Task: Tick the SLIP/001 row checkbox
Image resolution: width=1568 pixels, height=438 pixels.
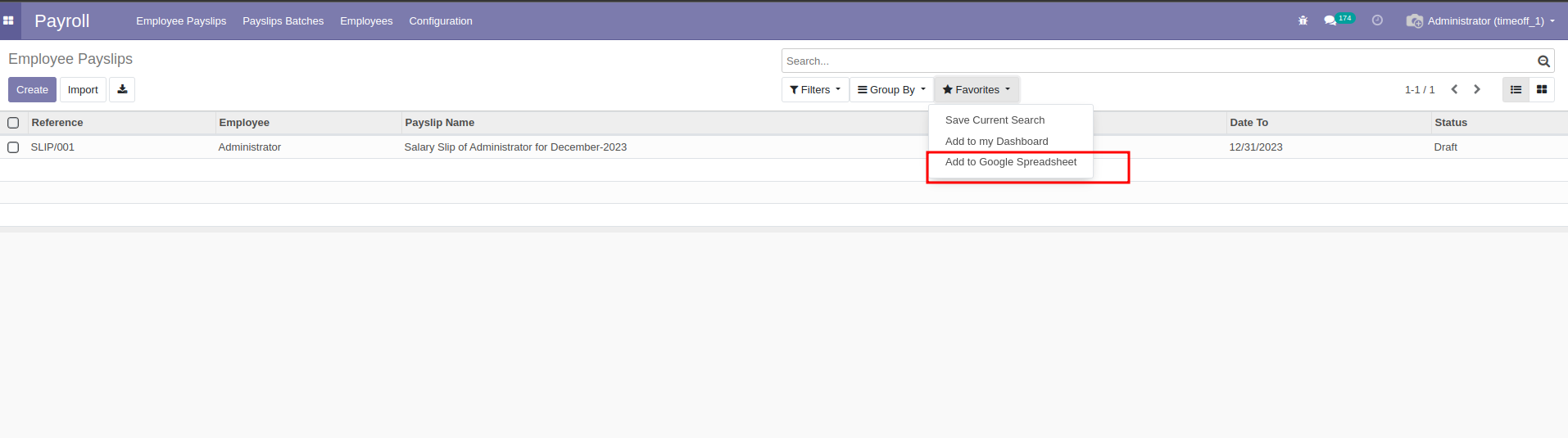Action: pos(13,147)
